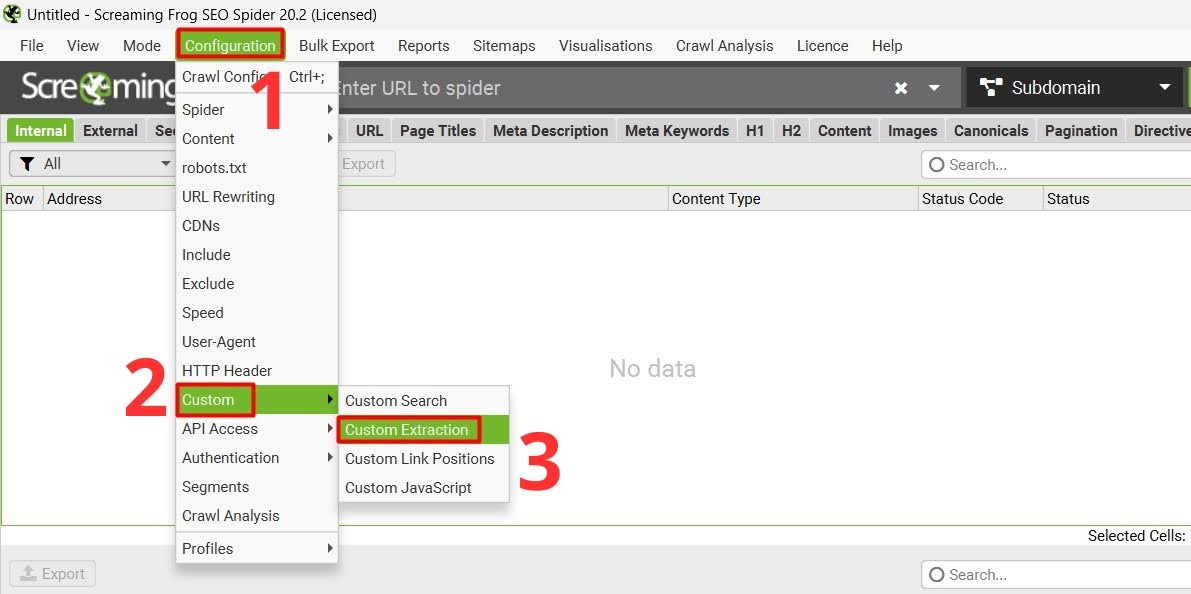Open the Visualisations menu
Screen dimensions: 1191x594
pyautogui.click(x=605, y=46)
